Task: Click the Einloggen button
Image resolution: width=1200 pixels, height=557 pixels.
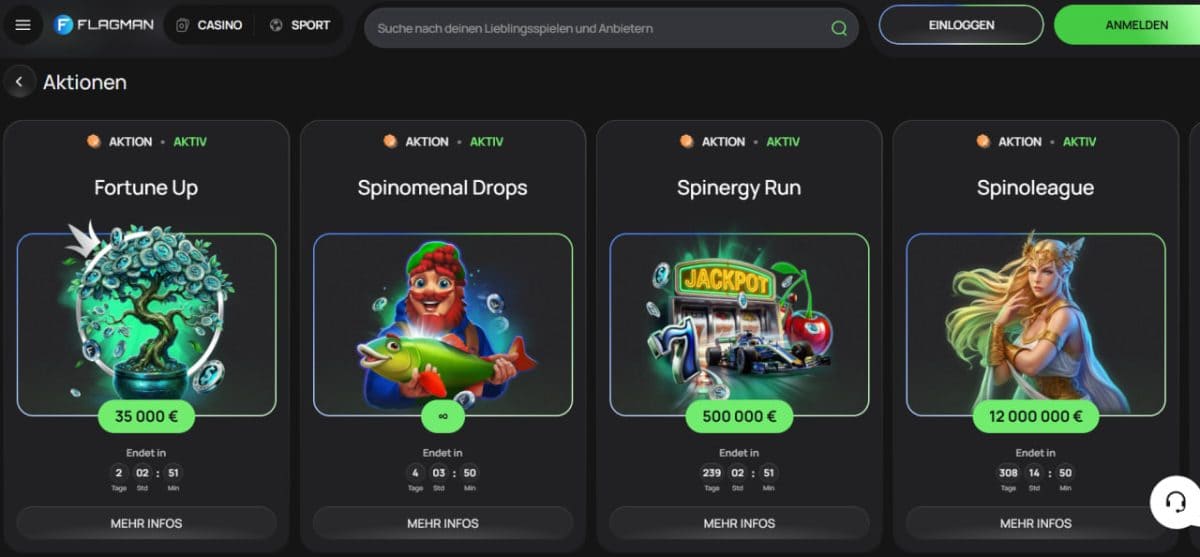Action: pyautogui.click(x=961, y=25)
